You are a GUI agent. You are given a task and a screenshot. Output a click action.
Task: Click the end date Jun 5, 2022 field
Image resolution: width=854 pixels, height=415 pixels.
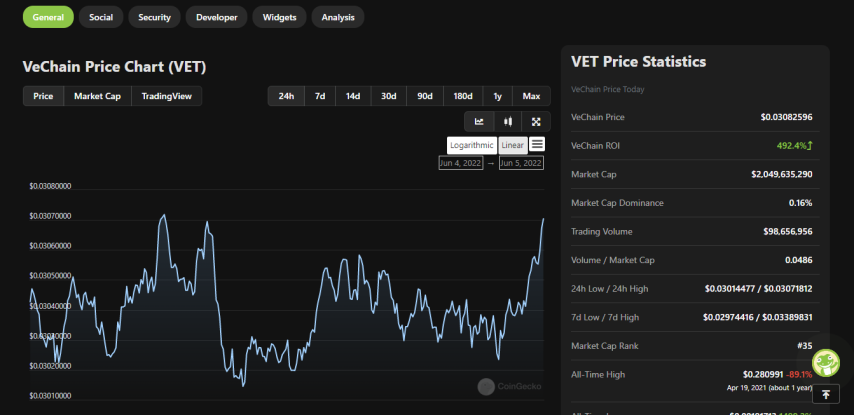click(521, 163)
